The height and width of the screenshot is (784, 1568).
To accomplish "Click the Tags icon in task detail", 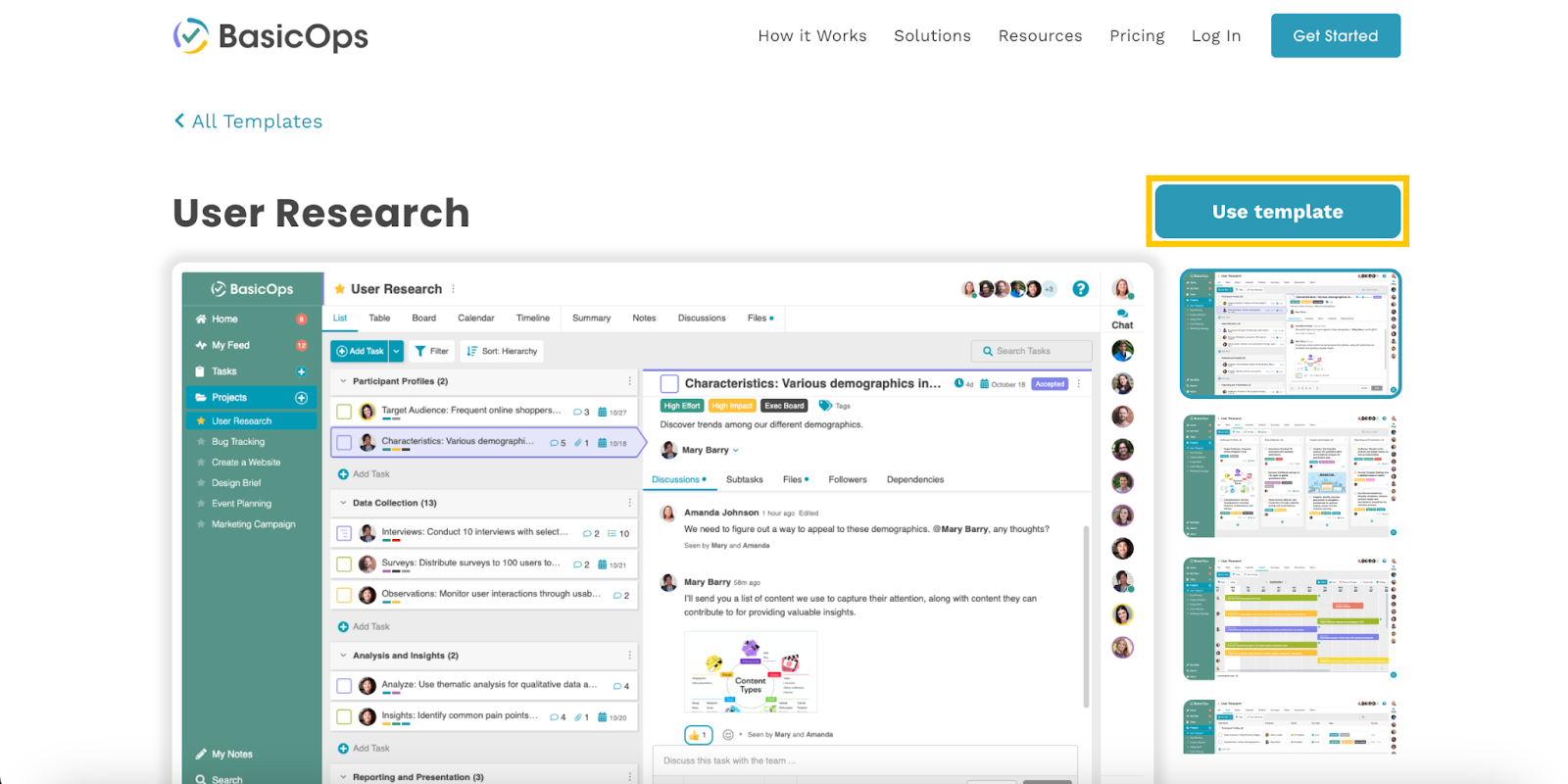I will (x=825, y=406).
